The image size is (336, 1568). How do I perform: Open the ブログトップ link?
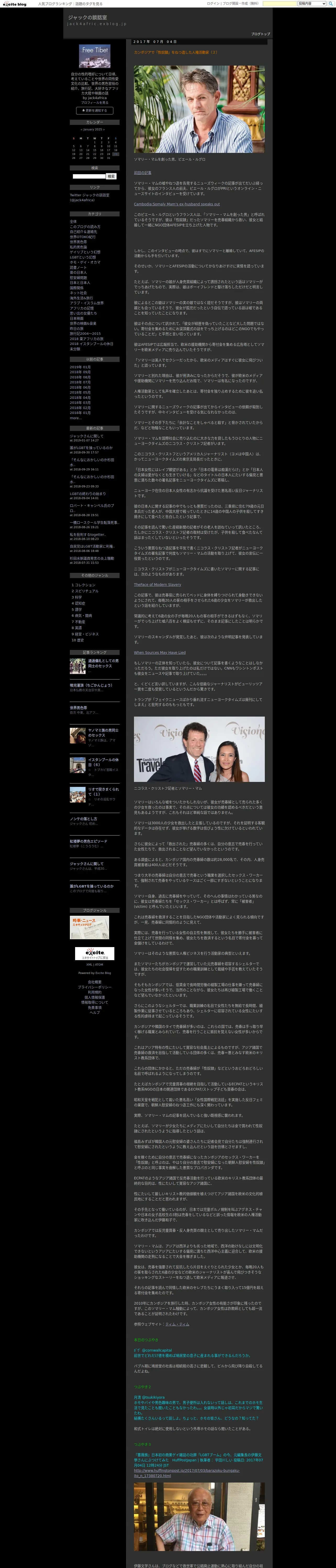coord(260,34)
